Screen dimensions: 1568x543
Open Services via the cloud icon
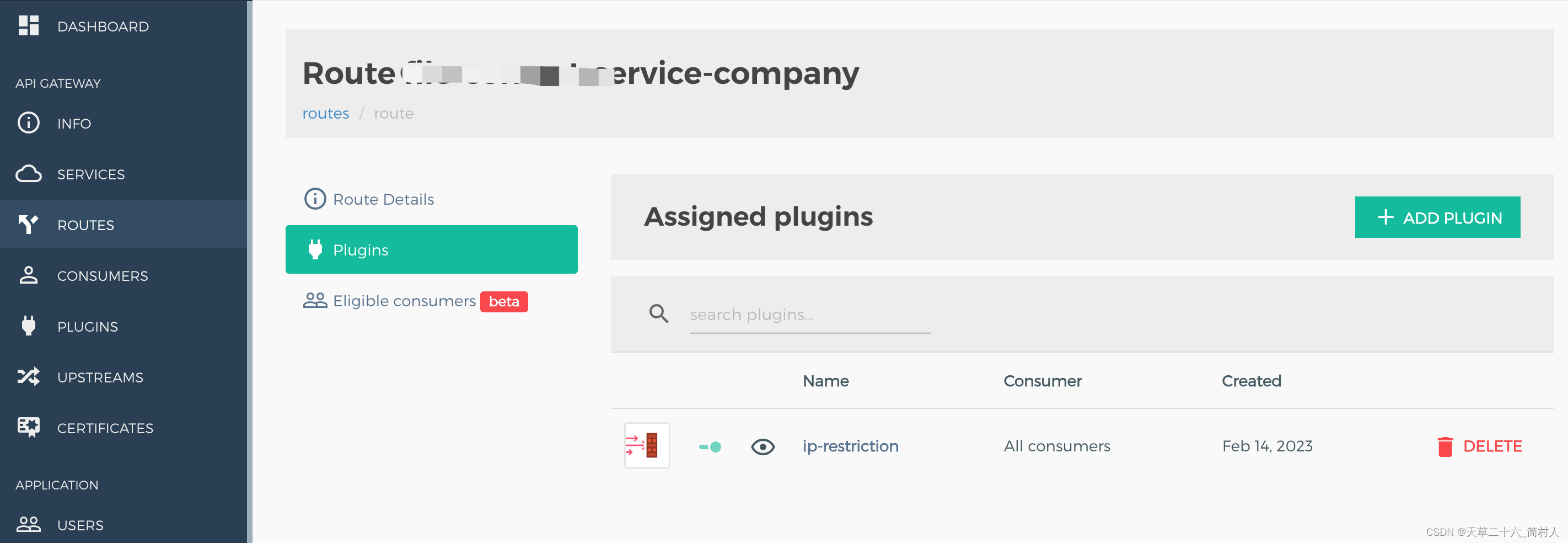[x=29, y=174]
